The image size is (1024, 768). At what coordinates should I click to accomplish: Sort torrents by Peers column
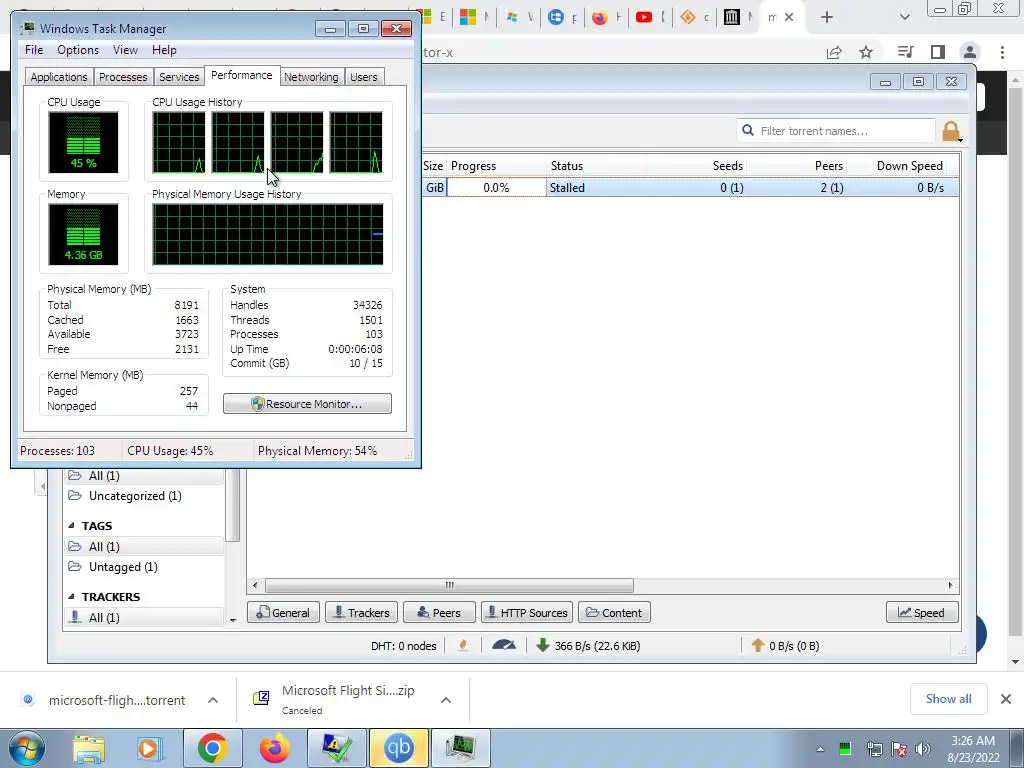click(x=797, y=166)
